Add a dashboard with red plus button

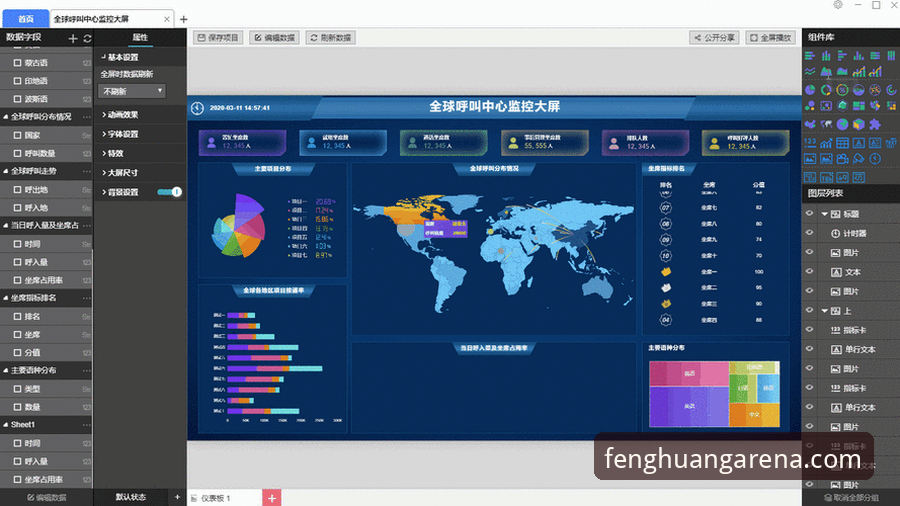tap(271, 498)
